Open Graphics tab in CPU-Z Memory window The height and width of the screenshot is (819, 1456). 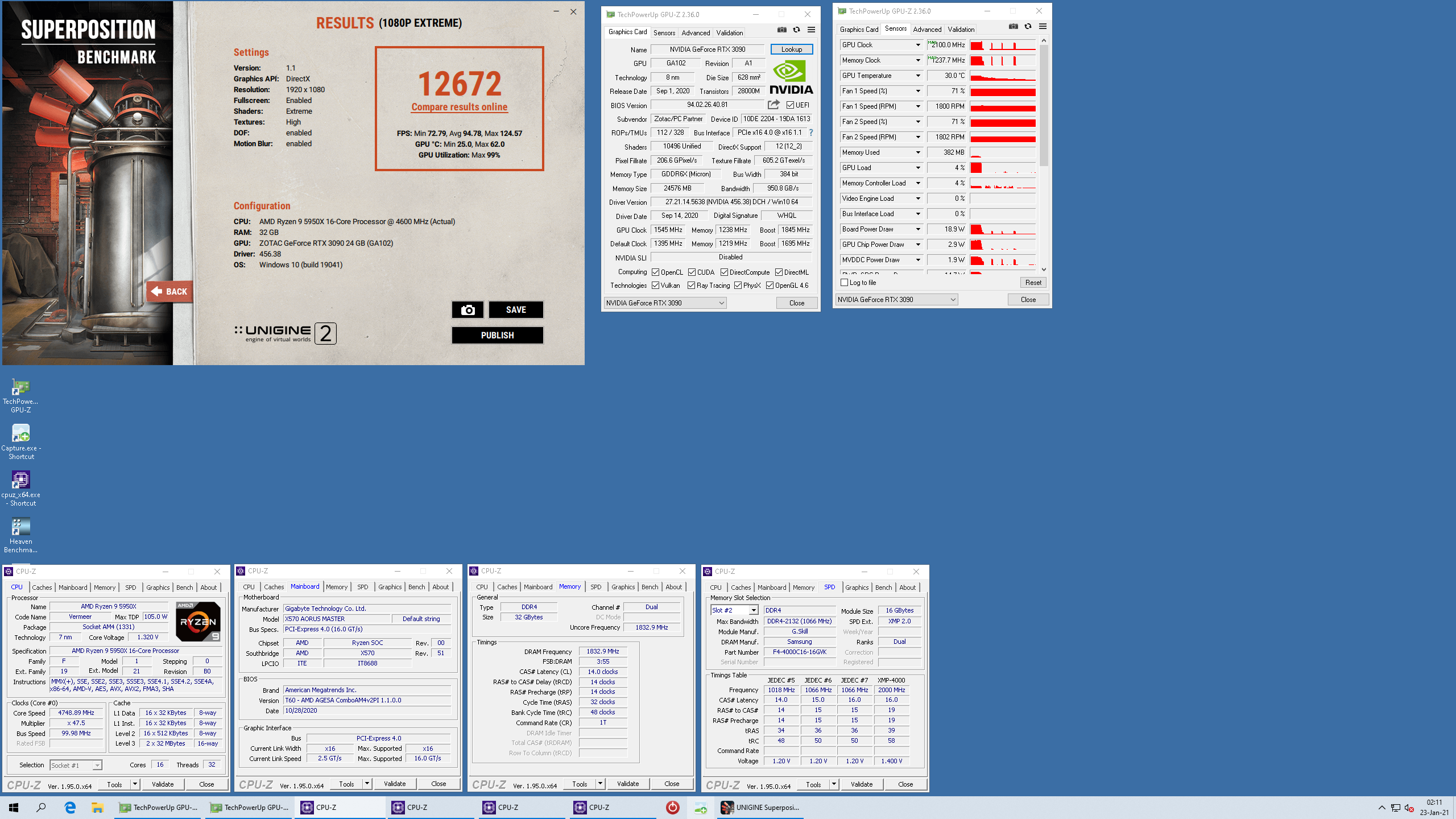click(x=623, y=587)
